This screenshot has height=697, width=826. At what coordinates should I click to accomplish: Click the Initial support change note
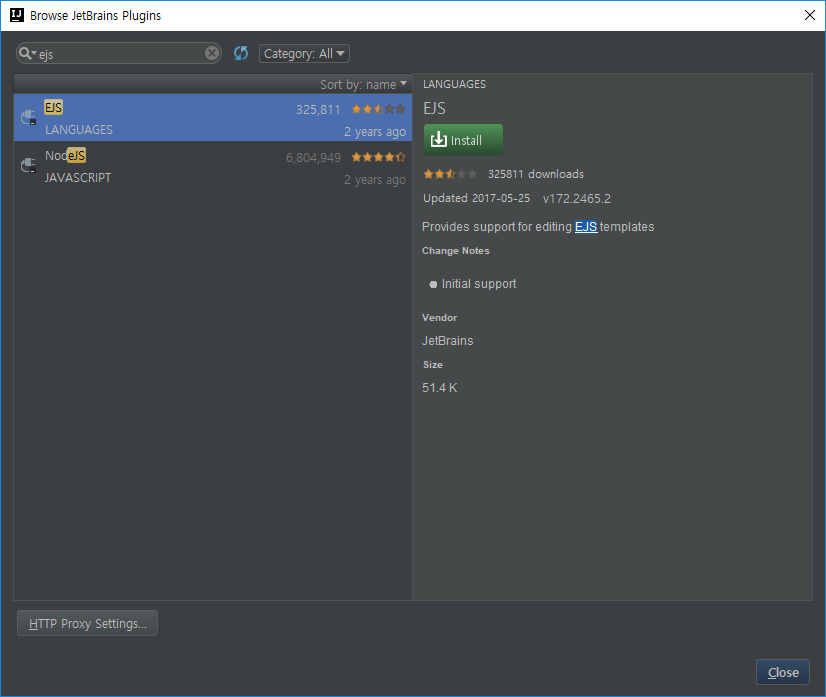point(479,283)
